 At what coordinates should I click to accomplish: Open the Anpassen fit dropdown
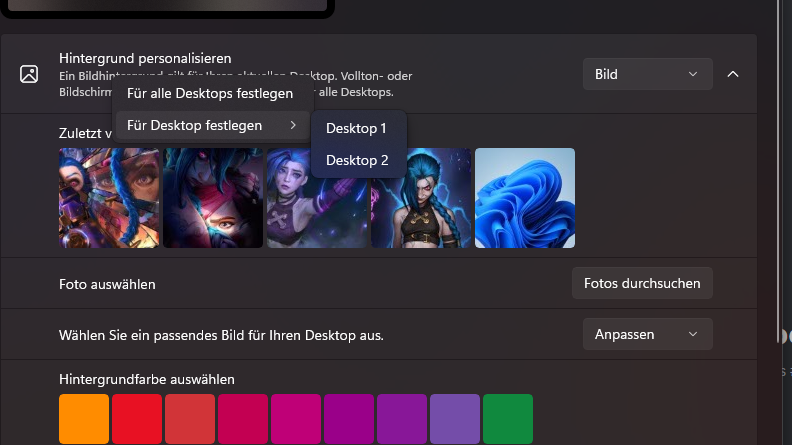click(x=648, y=334)
